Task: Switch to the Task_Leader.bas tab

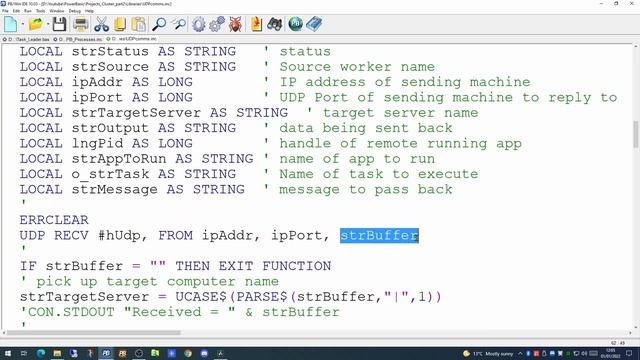Action: pyautogui.click(x=27, y=39)
